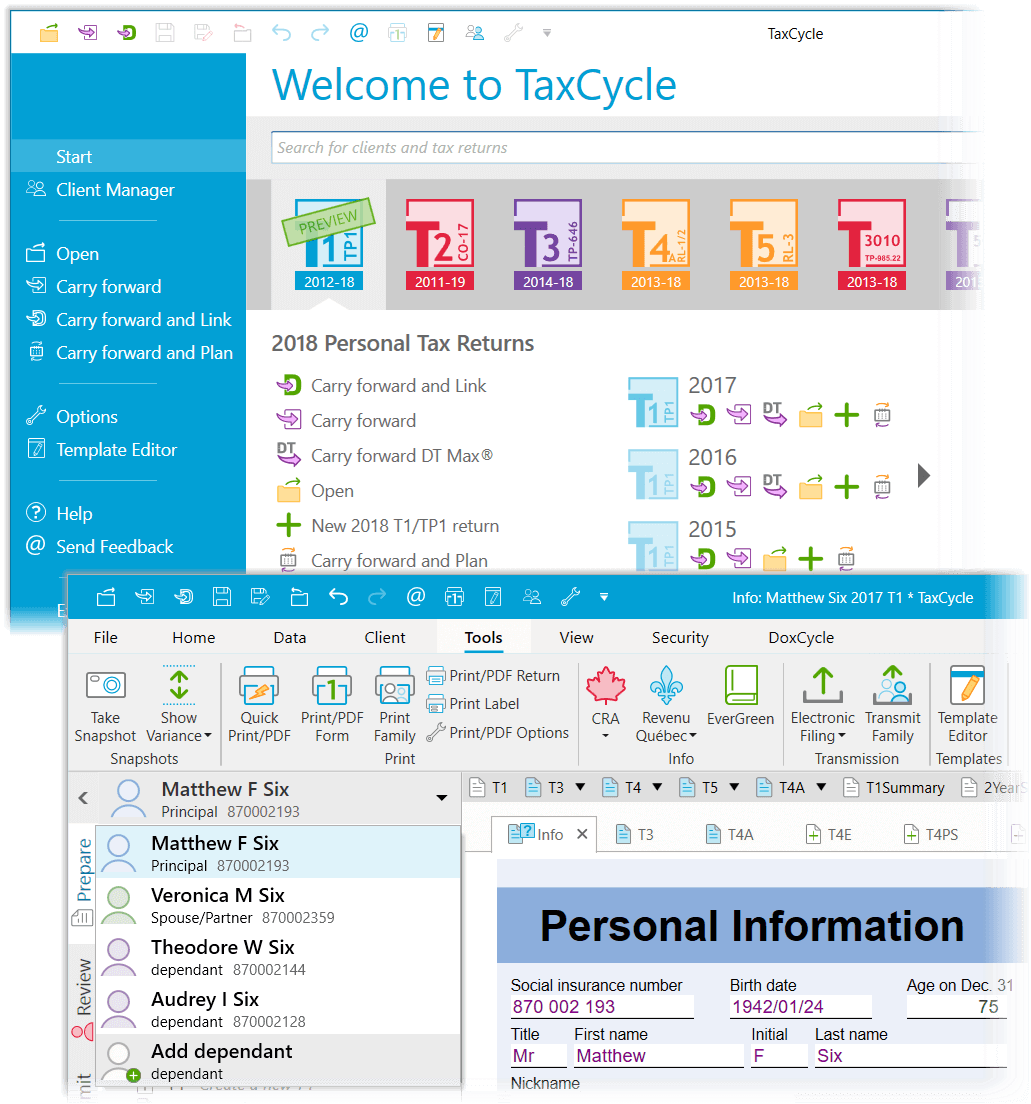This screenshot has width=1031, height=1104.
Task: Click the Carry forward DT Max link
Action: coord(401,456)
